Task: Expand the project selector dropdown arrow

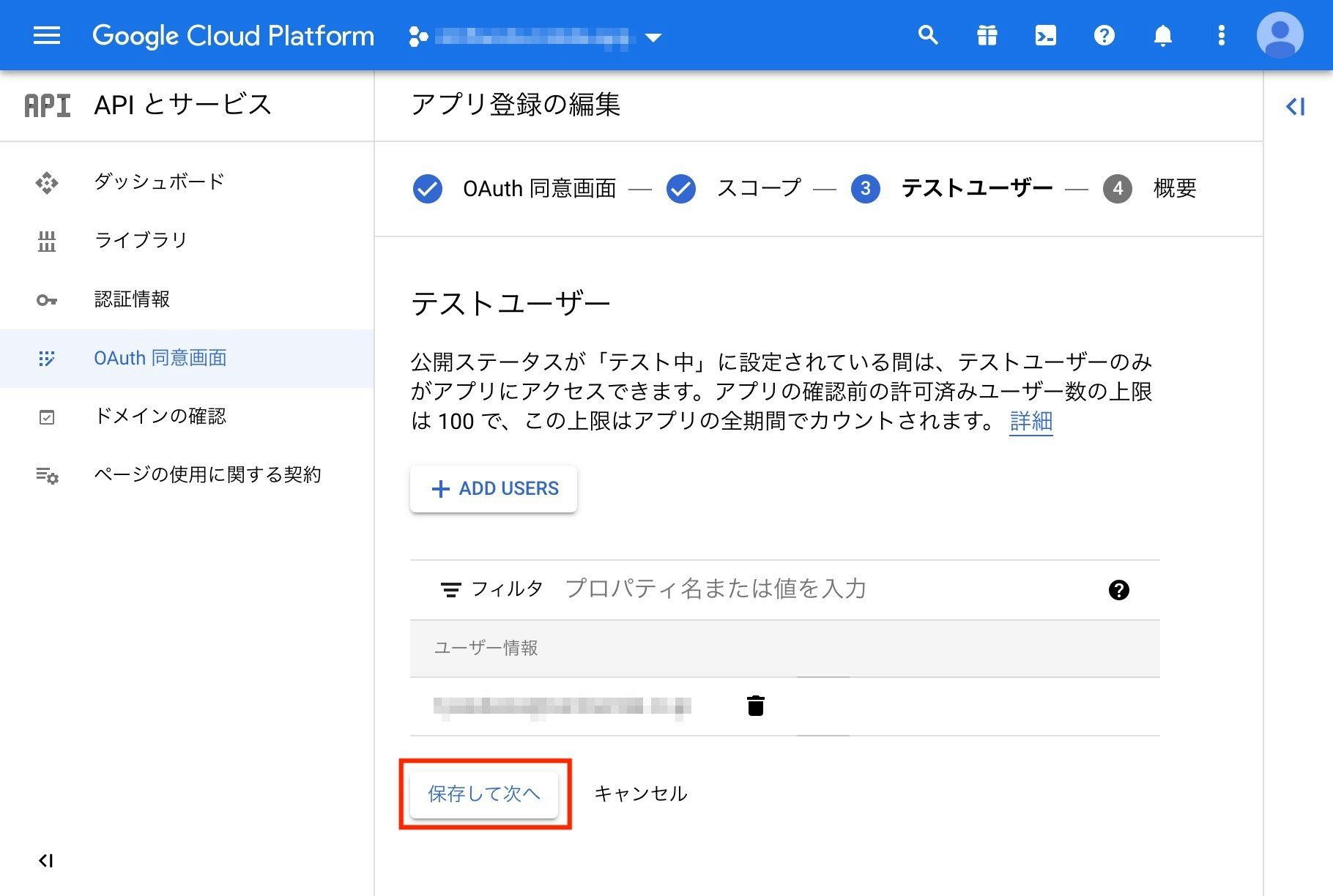Action: click(x=653, y=37)
